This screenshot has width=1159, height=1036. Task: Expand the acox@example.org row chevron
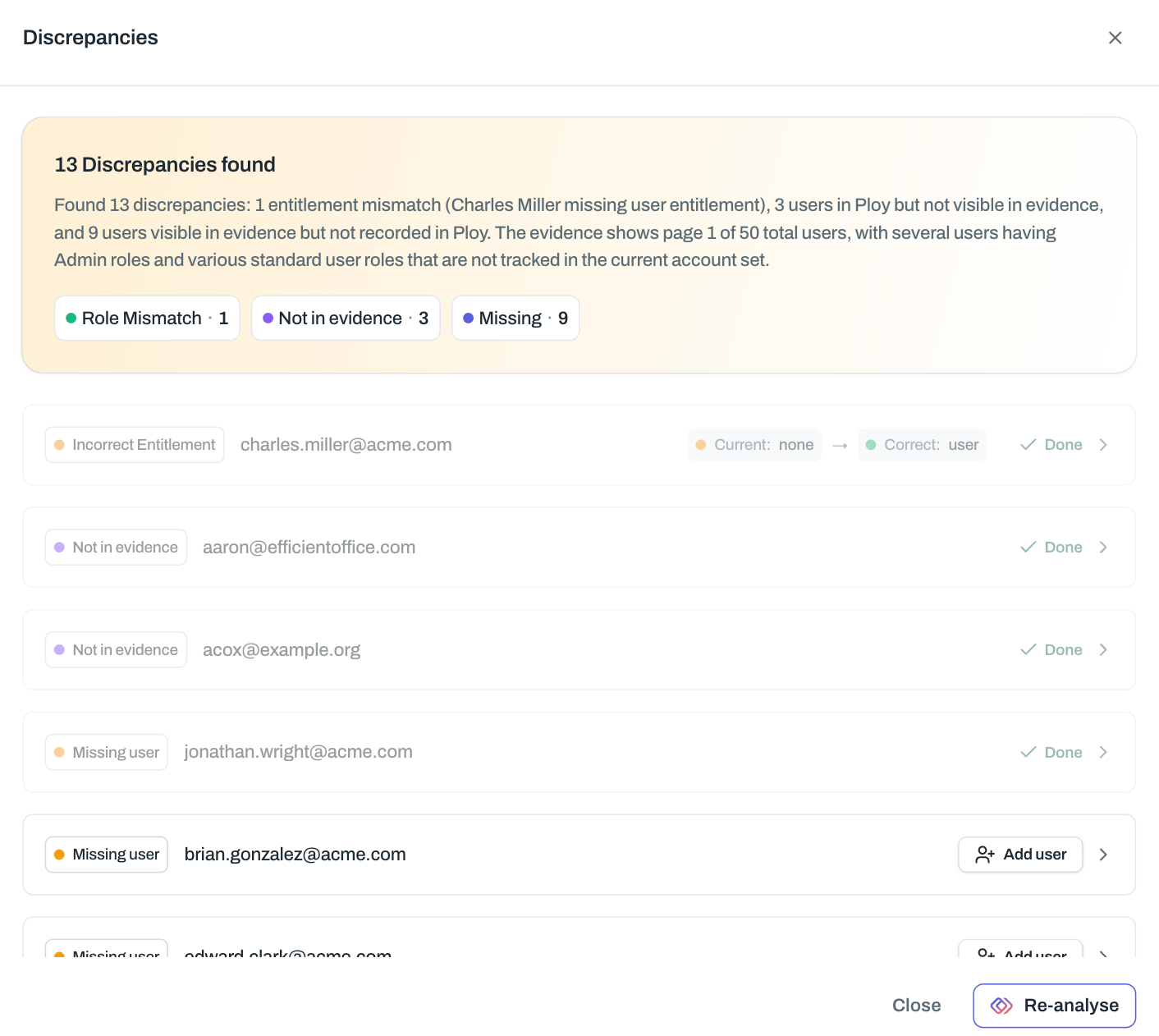(1103, 650)
